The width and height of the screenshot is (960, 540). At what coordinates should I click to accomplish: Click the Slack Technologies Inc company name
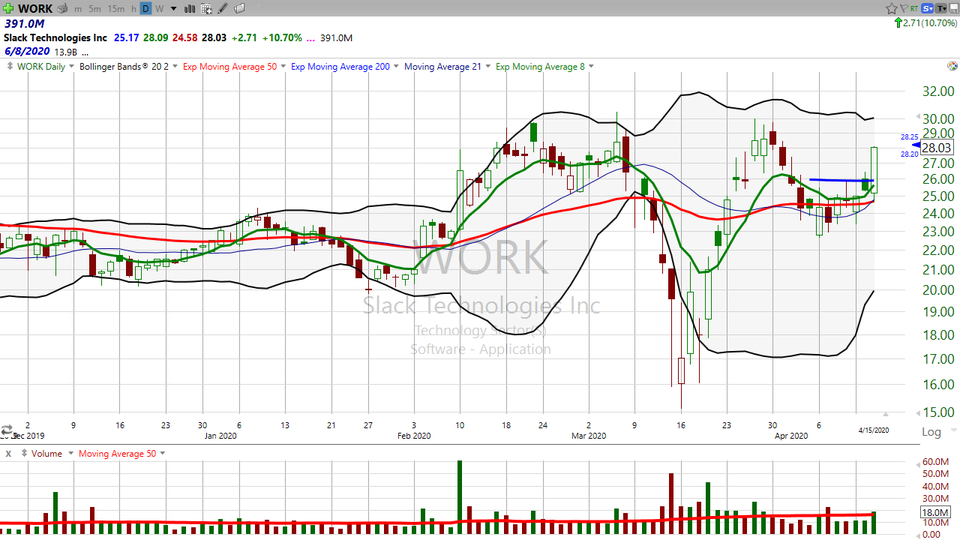(55, 37)
